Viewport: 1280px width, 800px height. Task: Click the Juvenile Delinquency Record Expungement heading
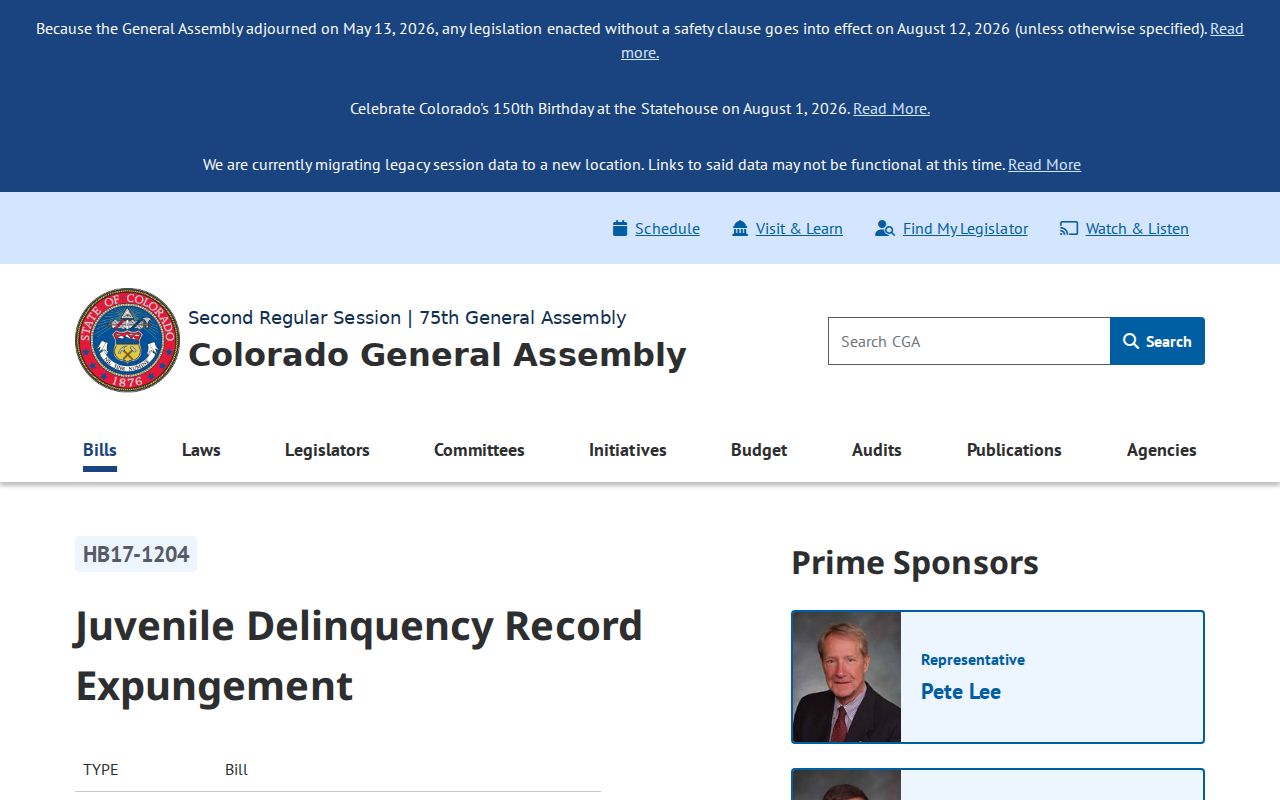pos(359,656)
